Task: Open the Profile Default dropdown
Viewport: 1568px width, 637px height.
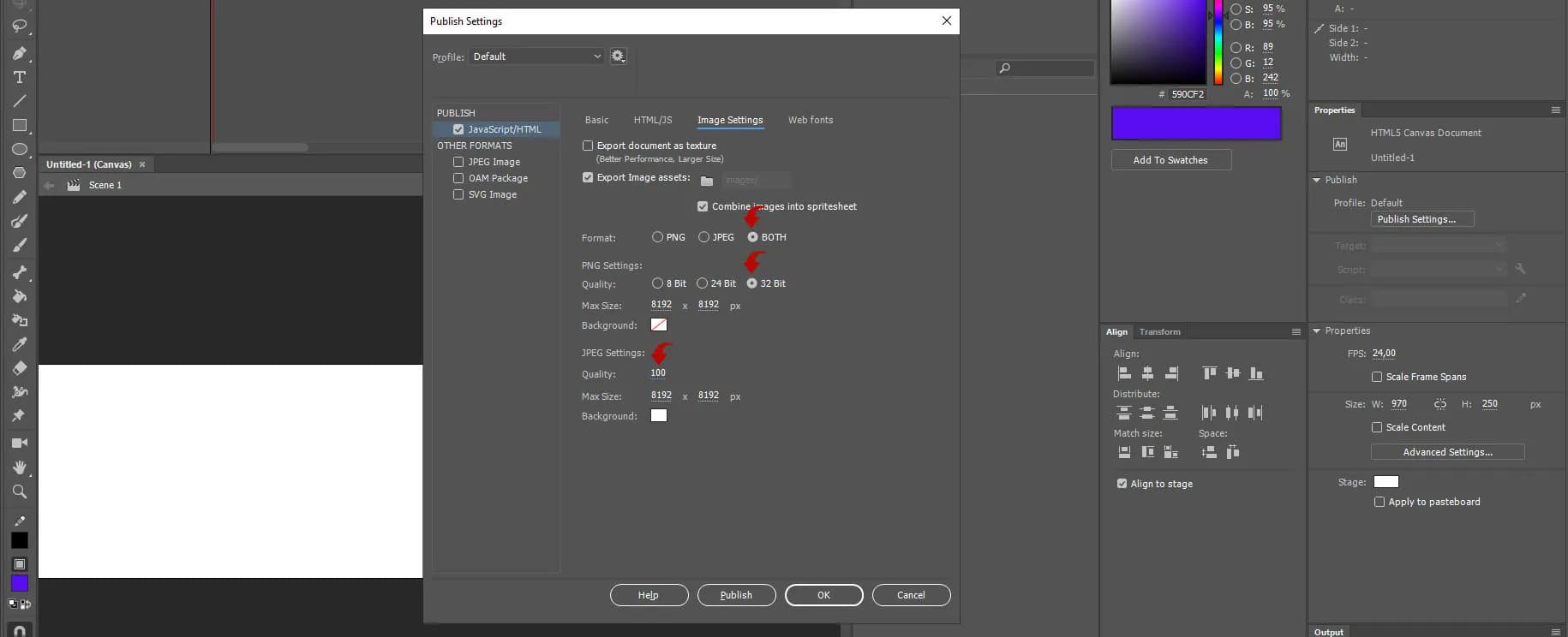Action: [536, 57]
